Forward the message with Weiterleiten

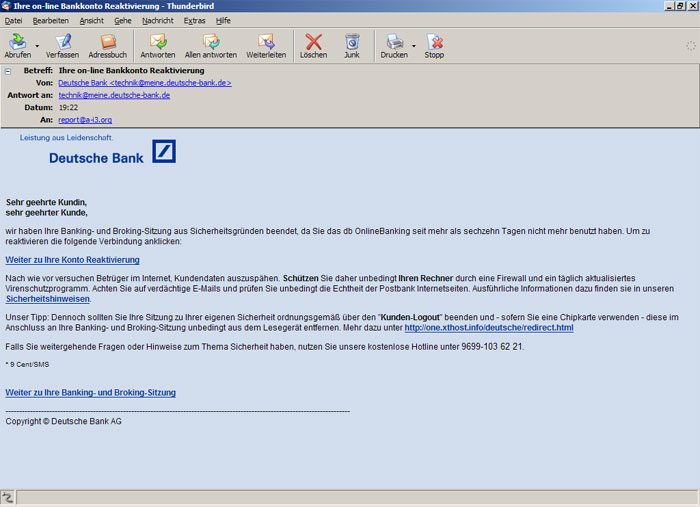point(266,46)
